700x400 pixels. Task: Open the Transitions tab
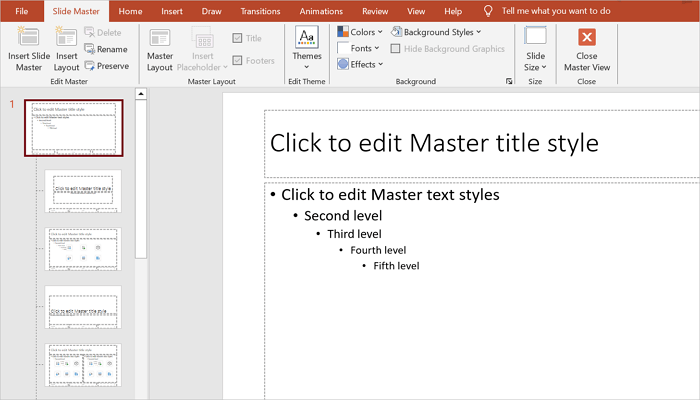pyautogui.click(x=260, y=11)
